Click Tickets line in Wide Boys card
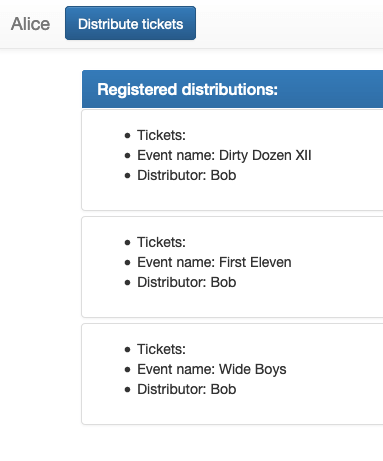The width and height of the screenshot is (383, 461). (161, 349)
